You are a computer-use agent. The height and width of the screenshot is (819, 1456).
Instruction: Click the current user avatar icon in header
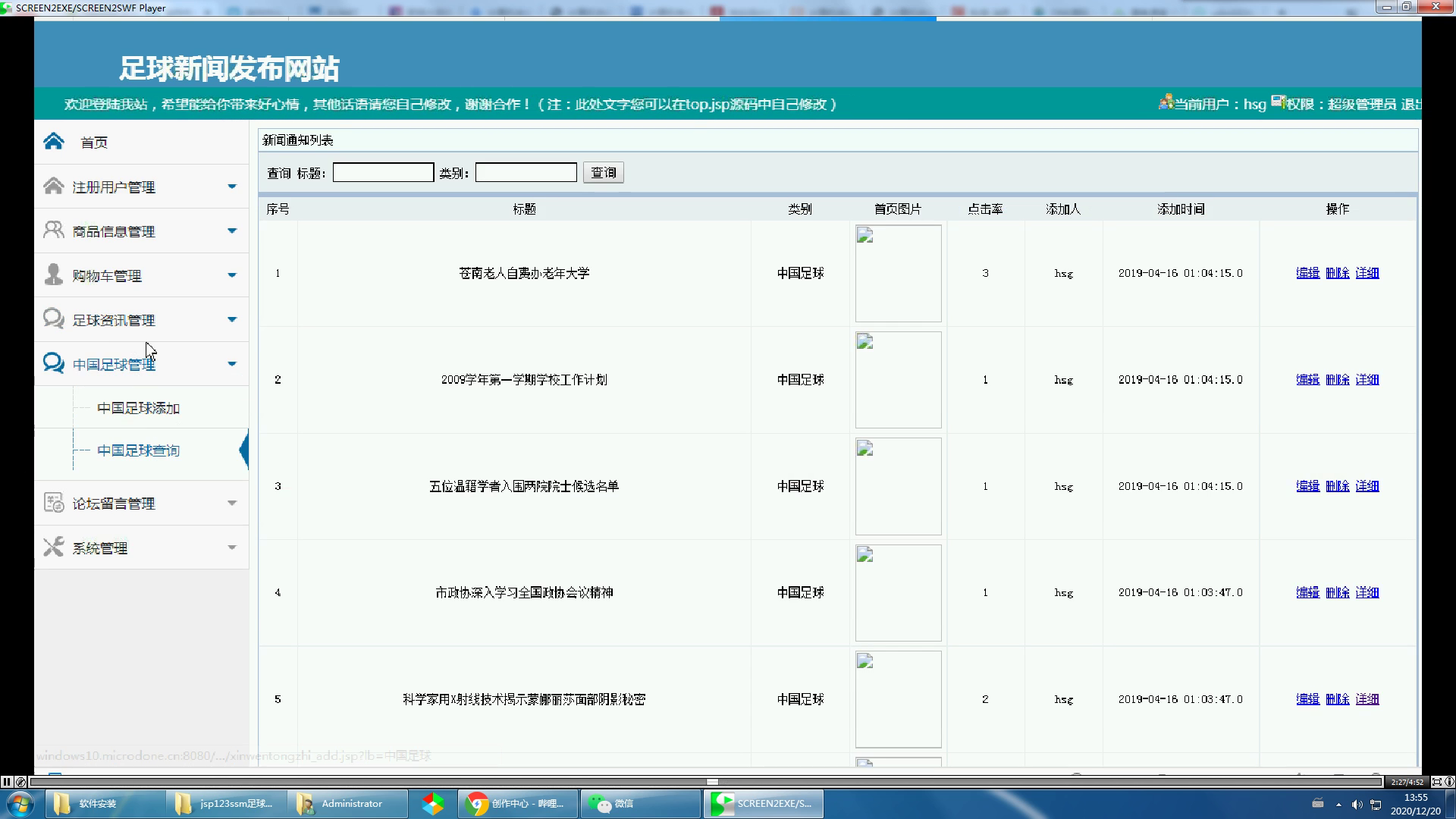[1166, 102]
